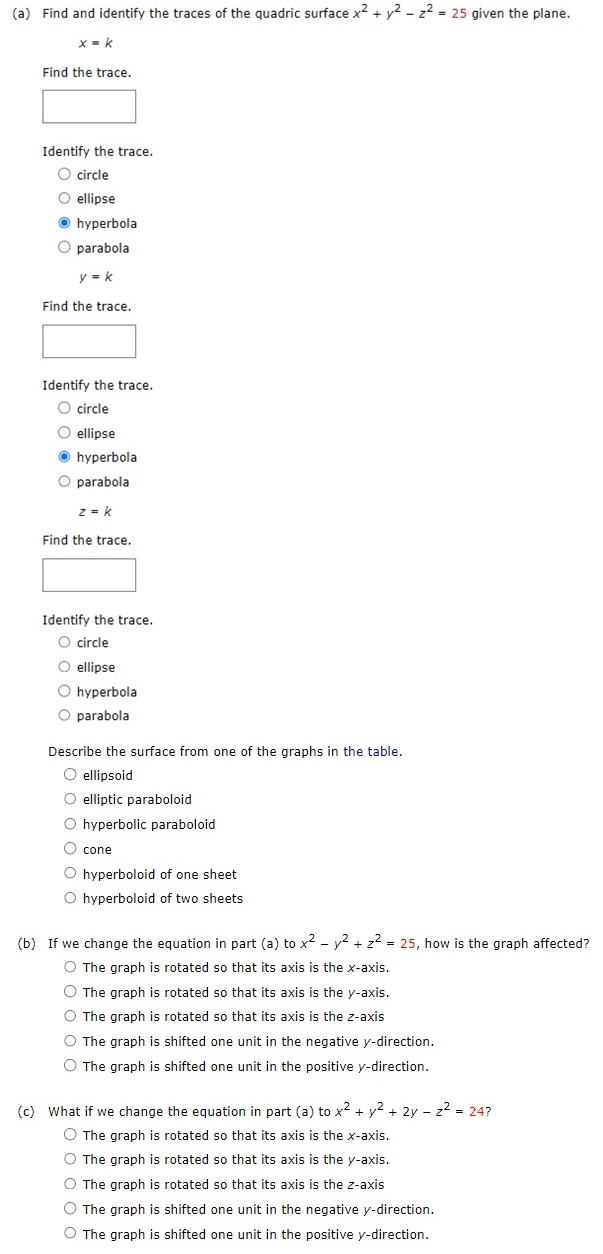This screenshot has height=1254, width=603.
Task: Select the "cone" surface option
Action: pyautogui.click(x=71, y=849)
